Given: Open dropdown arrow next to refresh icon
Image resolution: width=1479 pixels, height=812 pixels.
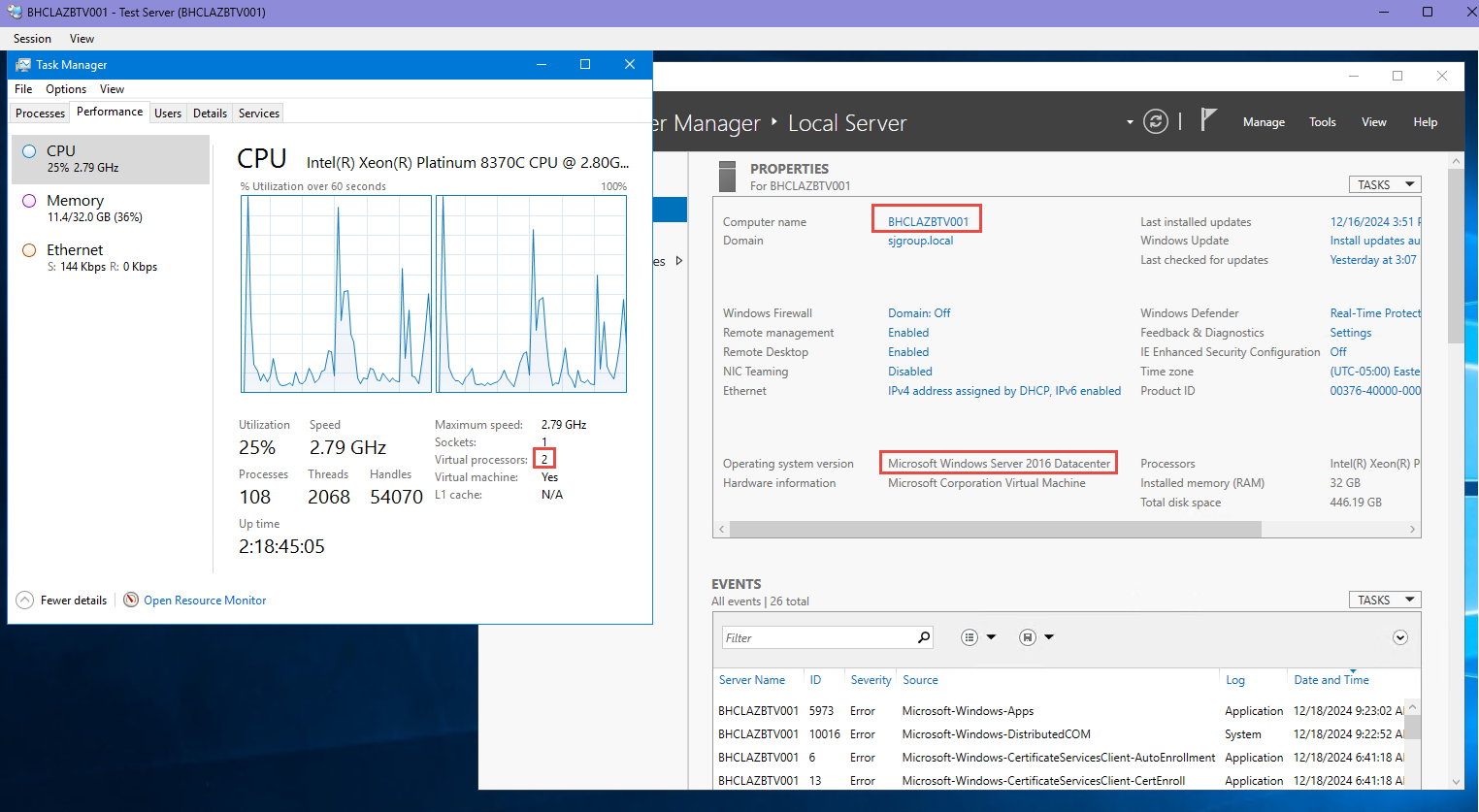Looking at the screenshot, I should pyautogui.click(x=1130, y=122).
